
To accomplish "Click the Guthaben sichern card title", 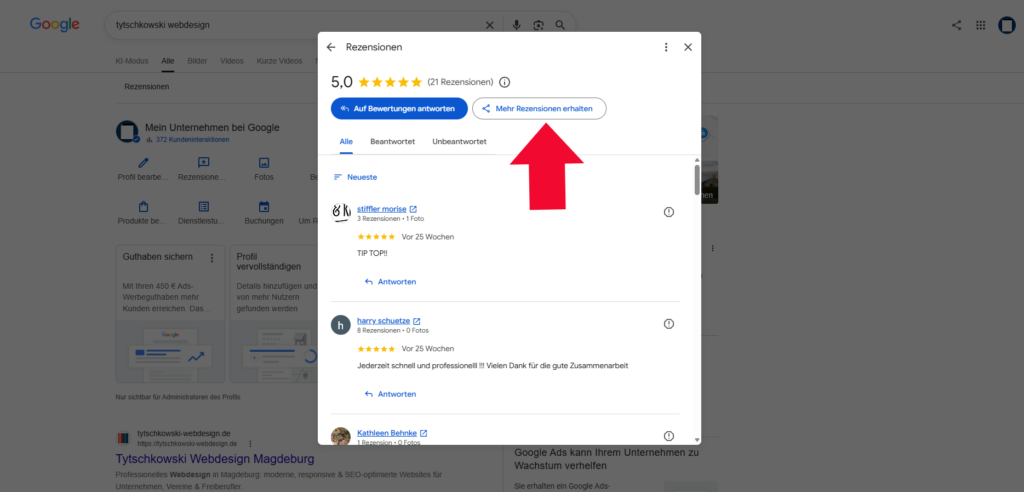I will coord(157,257).
